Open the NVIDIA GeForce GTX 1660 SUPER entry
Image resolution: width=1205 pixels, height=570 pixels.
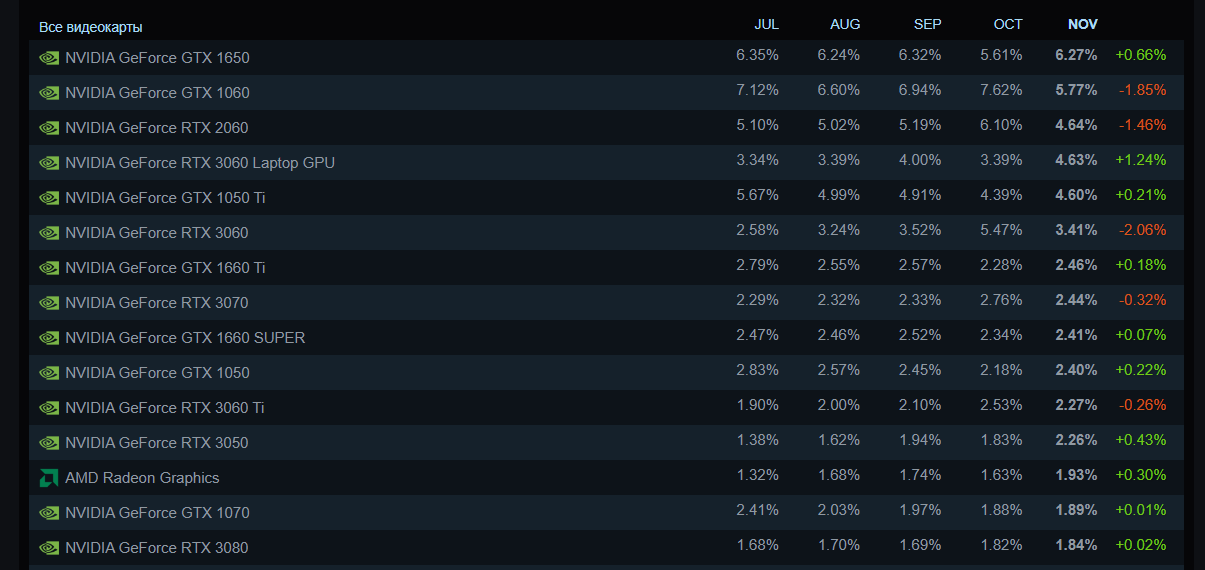[185, 338]
